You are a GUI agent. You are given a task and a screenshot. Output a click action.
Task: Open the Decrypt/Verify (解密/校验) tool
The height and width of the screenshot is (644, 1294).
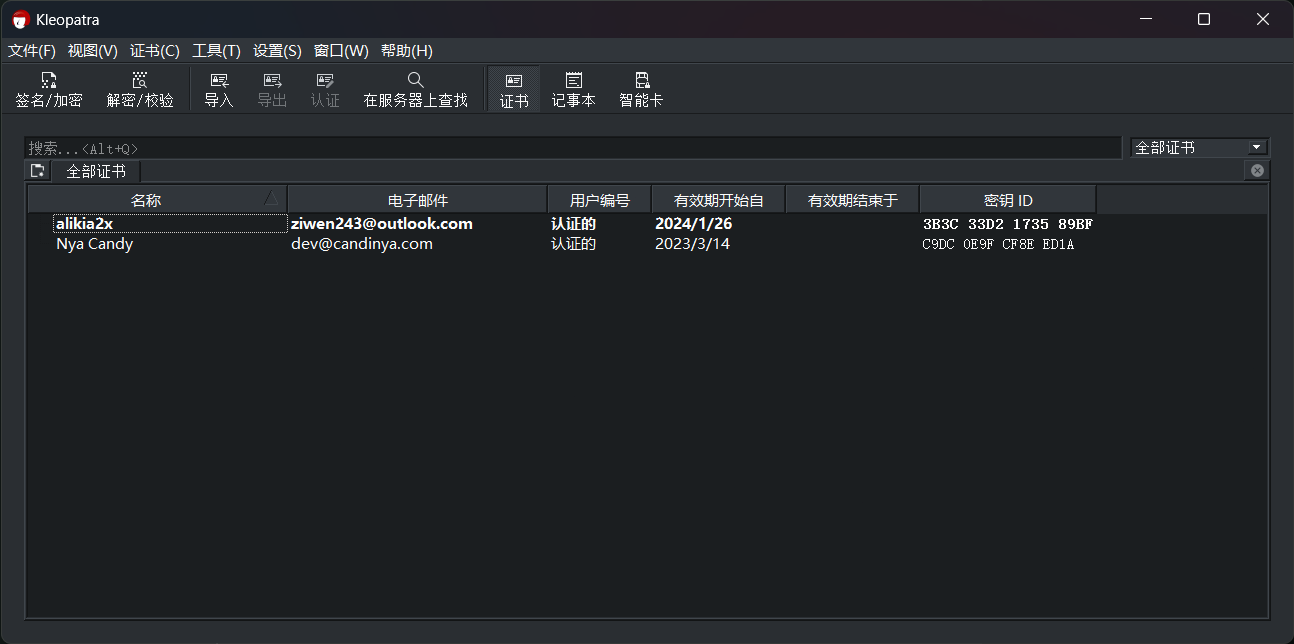tap(140, 89)
